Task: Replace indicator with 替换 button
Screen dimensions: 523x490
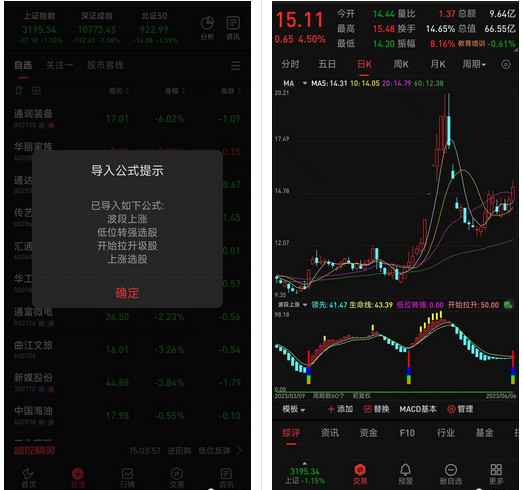Action: coord(377,409)
